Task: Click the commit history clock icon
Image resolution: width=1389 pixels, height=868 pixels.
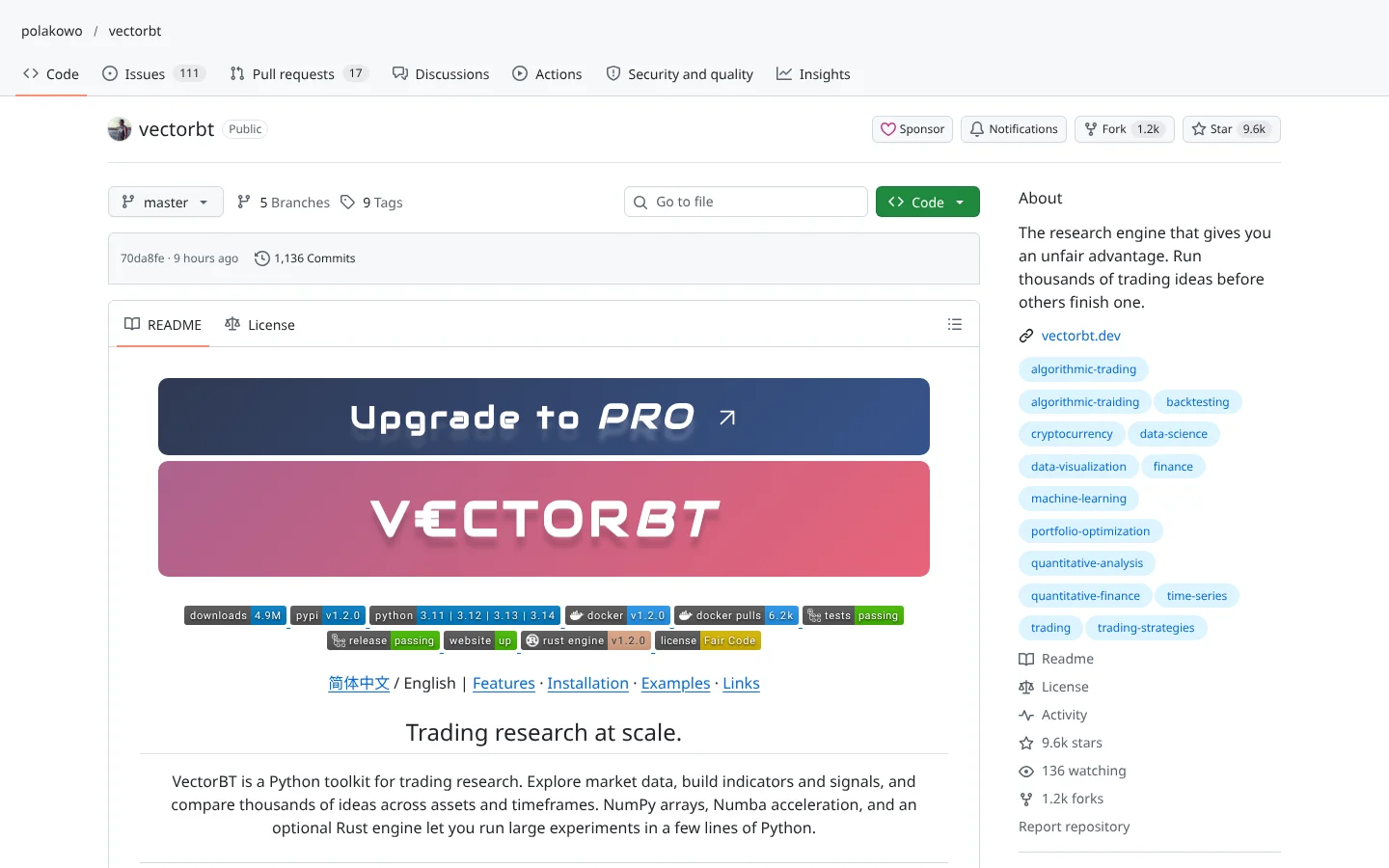Action: pos(261,258)
